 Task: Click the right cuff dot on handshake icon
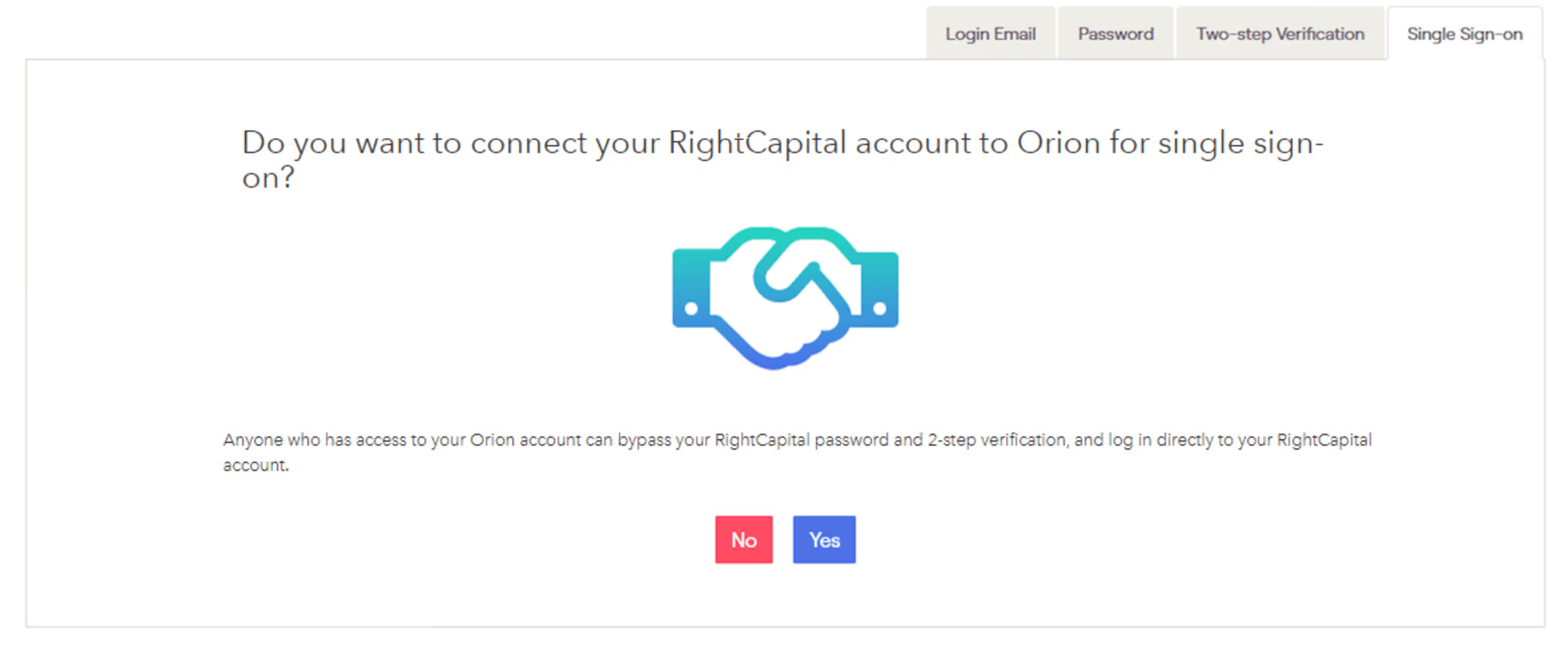click(880, 308)
